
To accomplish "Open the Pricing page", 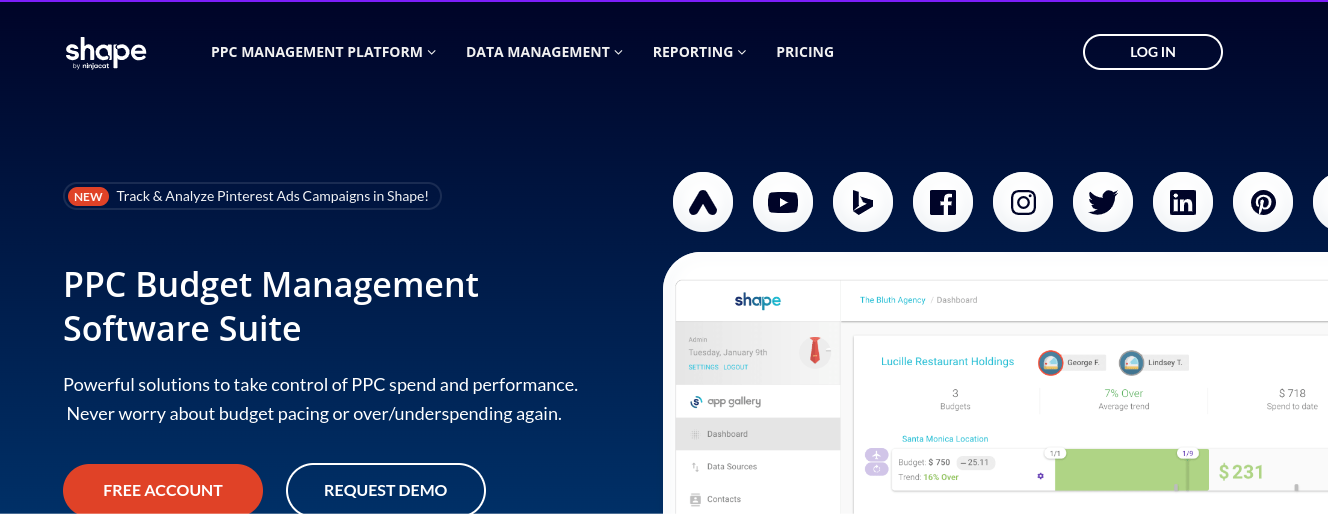I will point(805,52).
